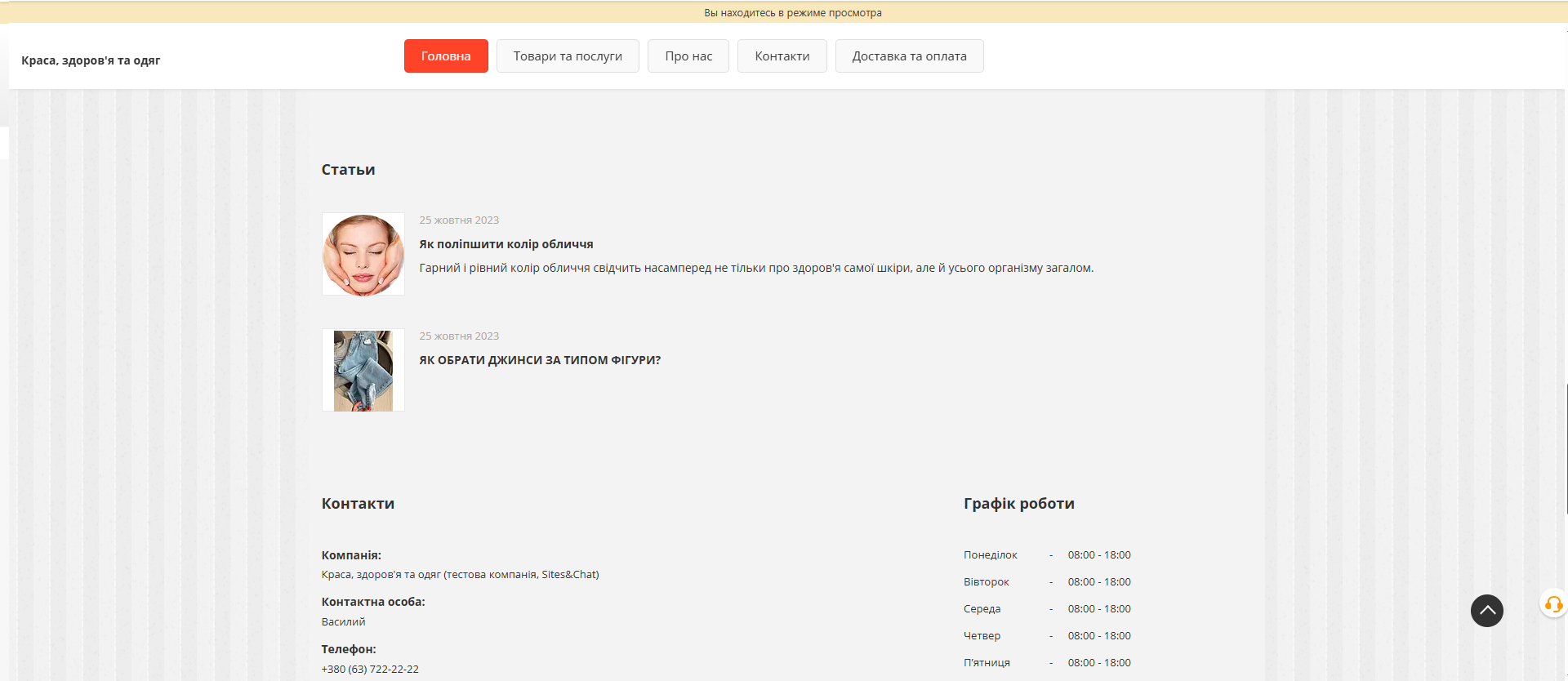Click the date above the jeans article title
Viewport: 1568px width, 681px height.
point(459,336)
